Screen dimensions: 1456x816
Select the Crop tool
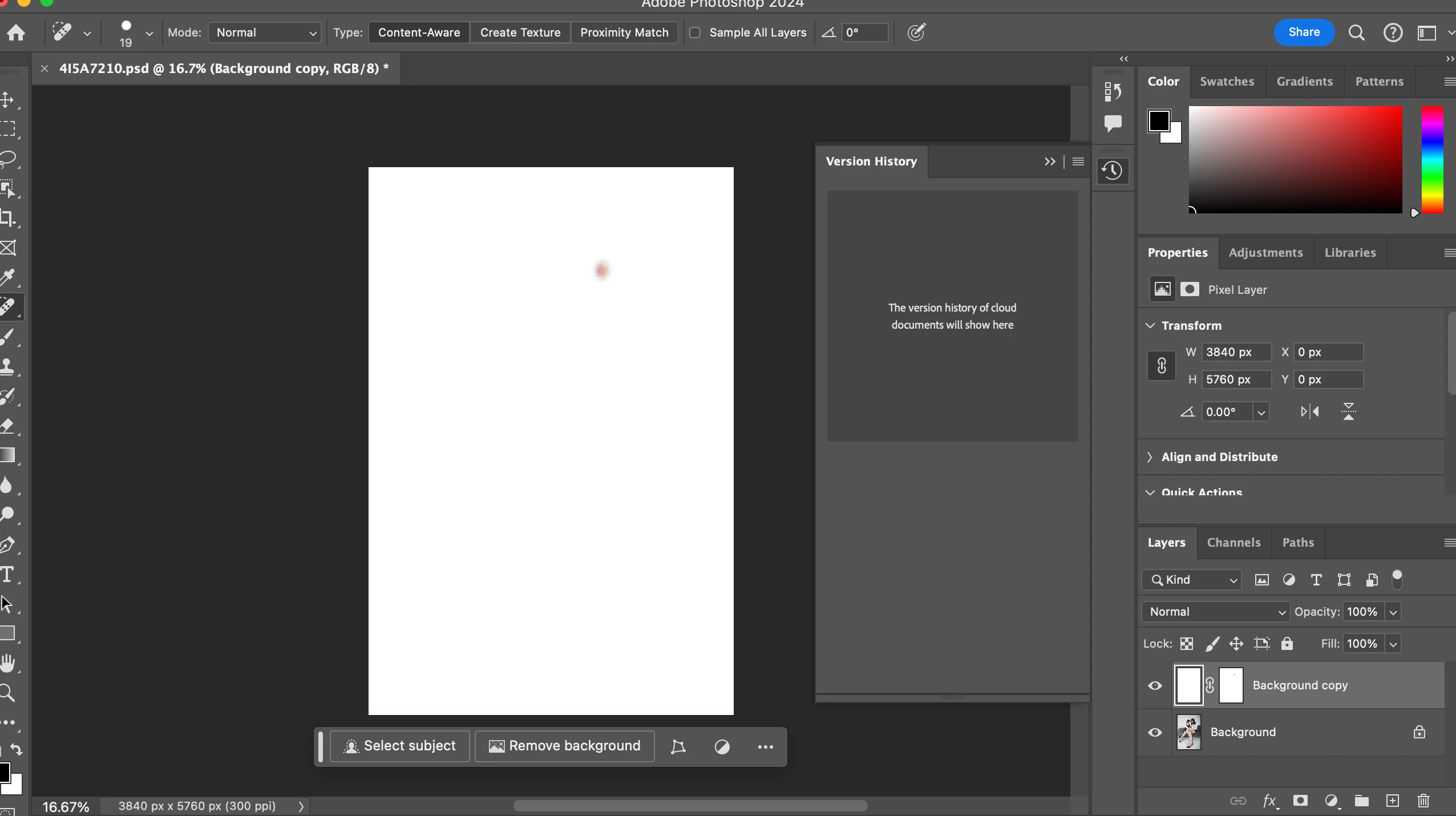8,217
